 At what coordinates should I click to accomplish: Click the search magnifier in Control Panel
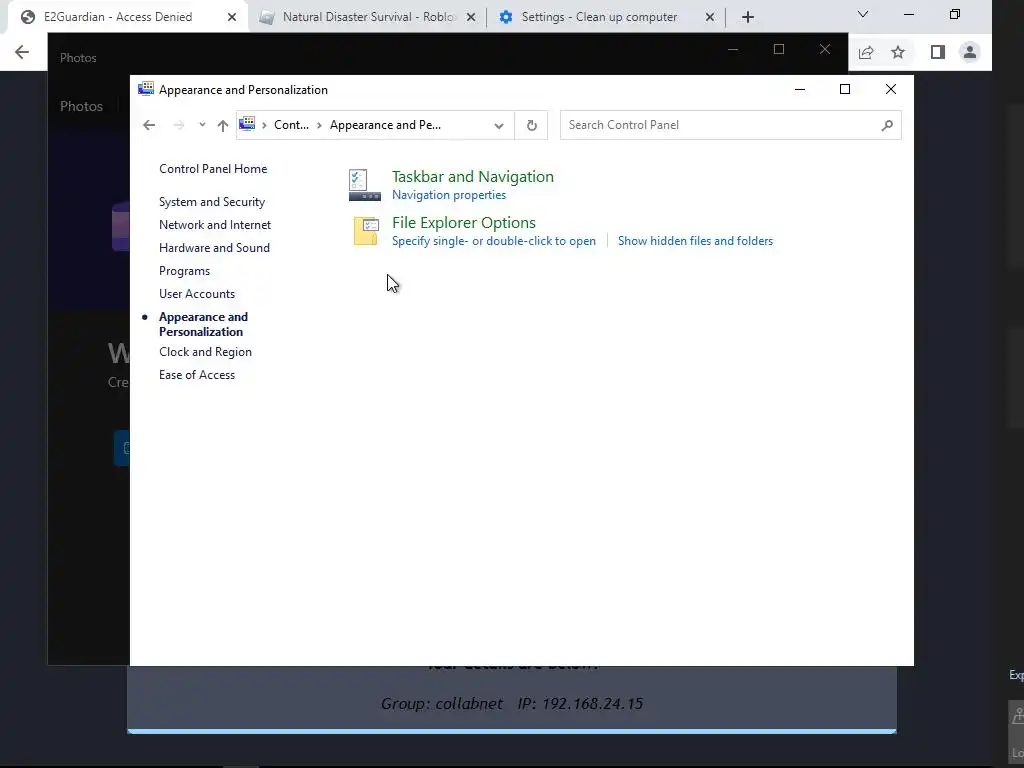point(886,125)
